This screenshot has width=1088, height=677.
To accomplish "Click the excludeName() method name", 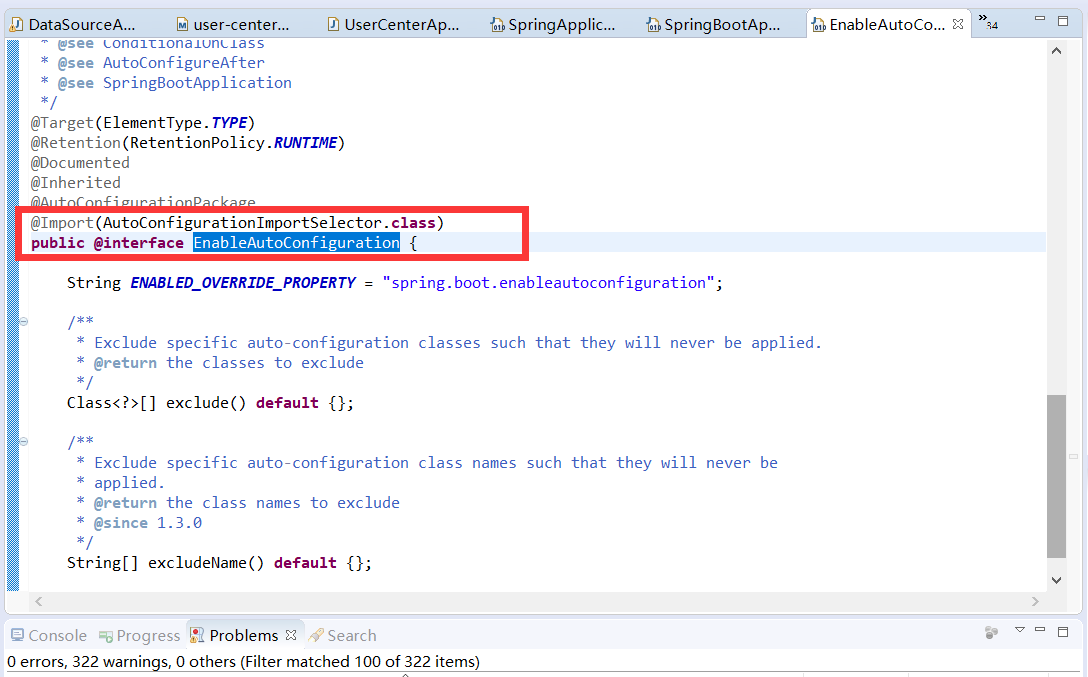I will tap(197, 563).
